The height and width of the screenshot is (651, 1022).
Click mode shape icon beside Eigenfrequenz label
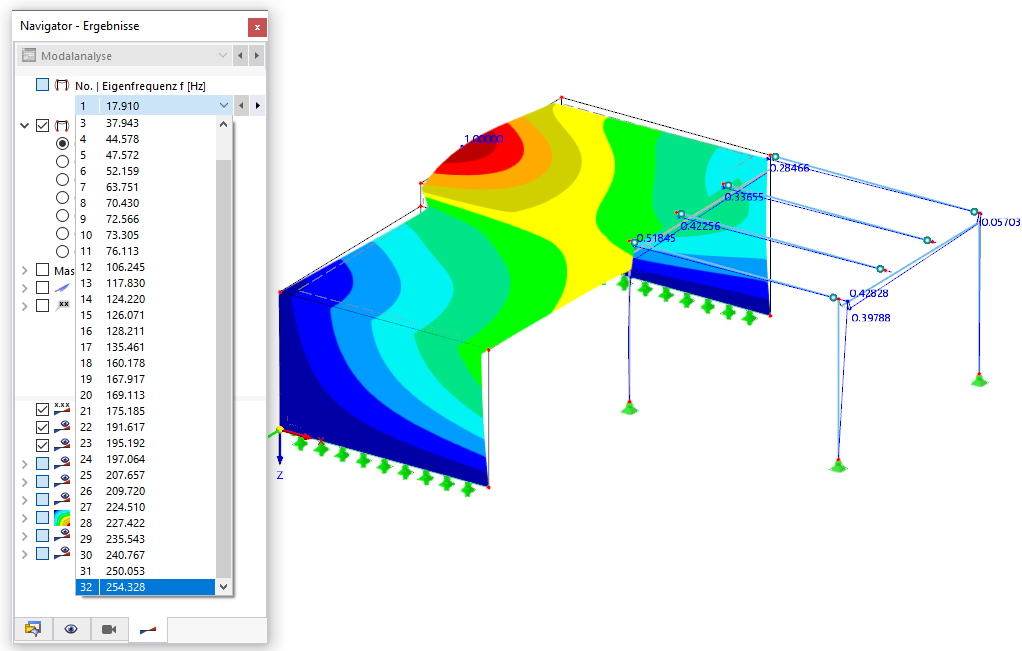tap(62, 85)
